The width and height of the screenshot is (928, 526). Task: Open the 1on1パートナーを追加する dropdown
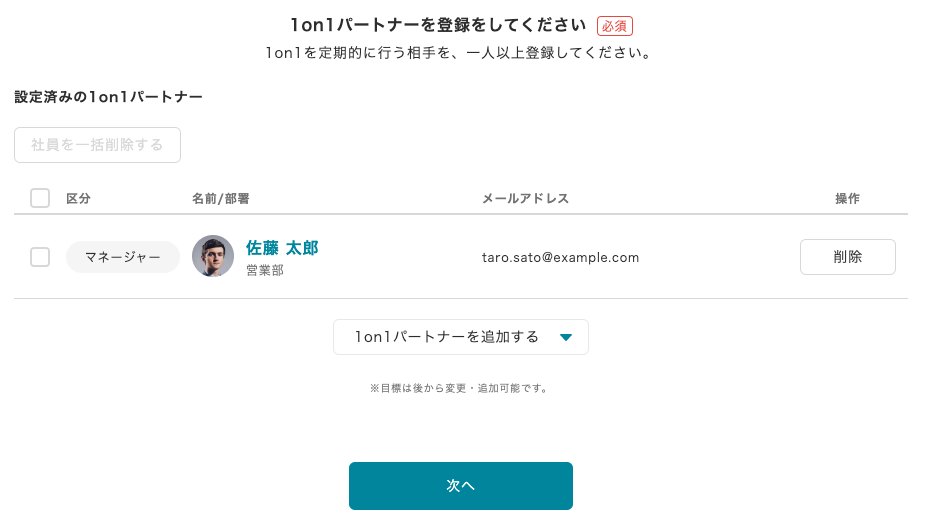pyautogui.click(x=460, y=337)
